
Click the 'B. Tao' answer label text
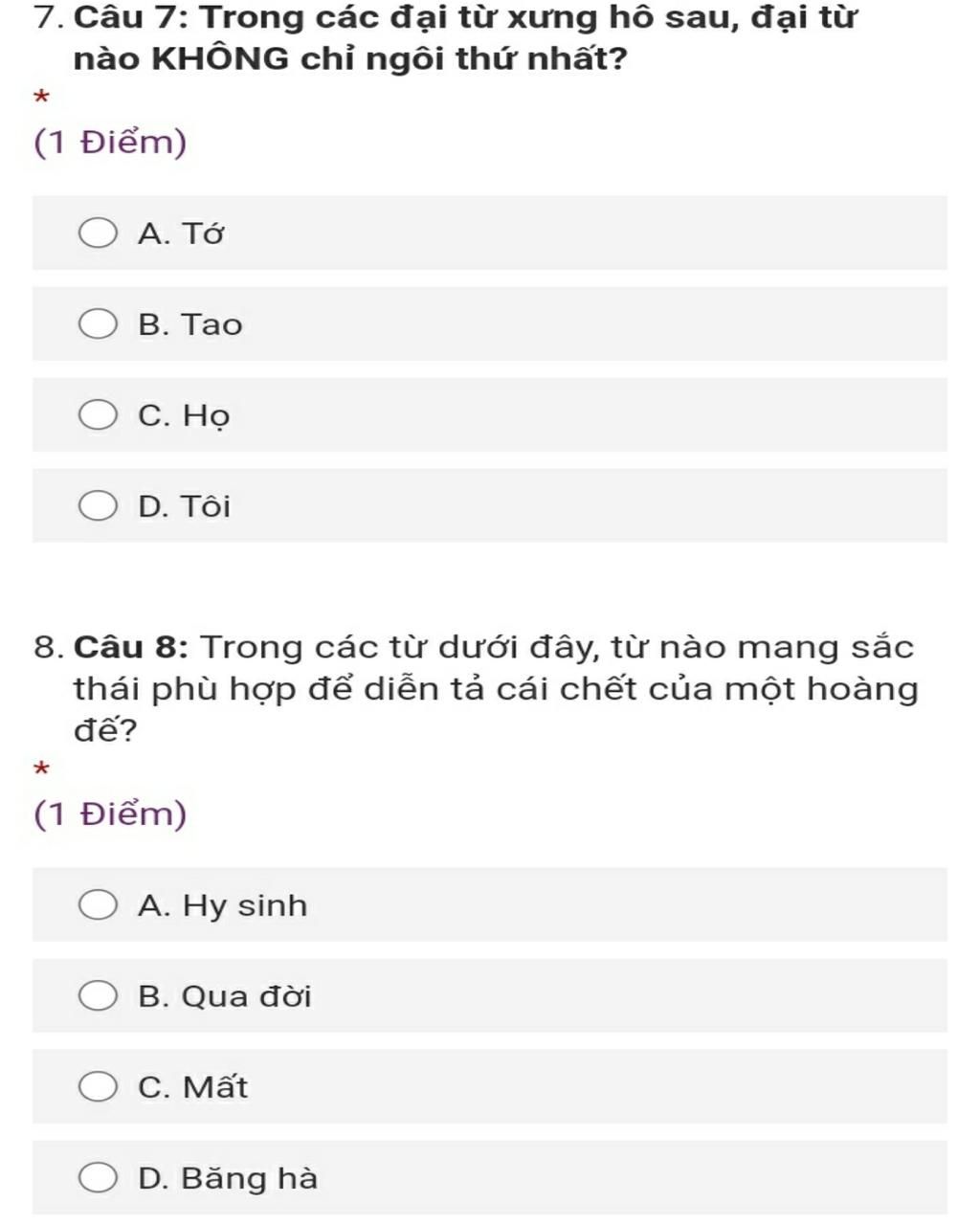pos(189,324)
